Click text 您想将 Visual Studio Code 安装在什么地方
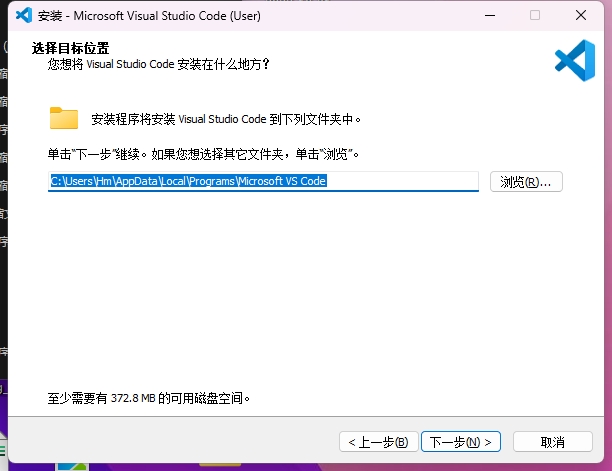This screenshot has width=612, height=471. click(158, 64)
